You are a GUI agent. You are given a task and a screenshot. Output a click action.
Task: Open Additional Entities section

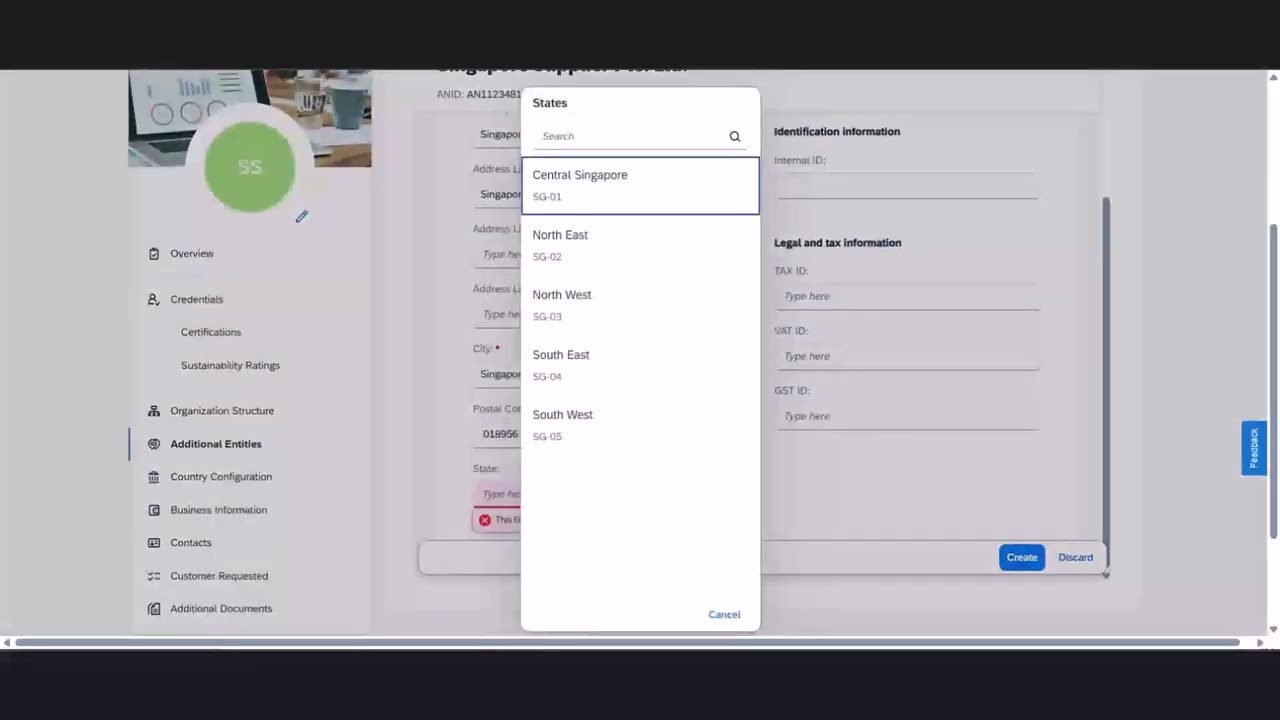point(216,444)
